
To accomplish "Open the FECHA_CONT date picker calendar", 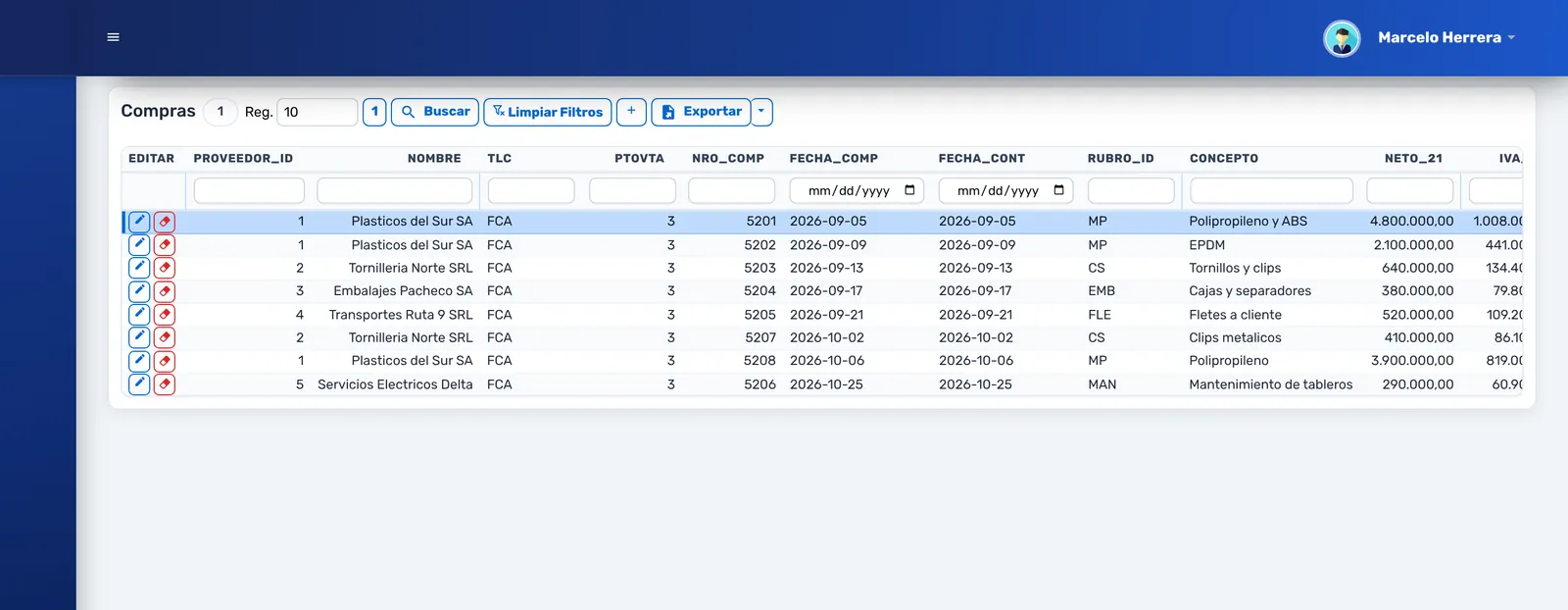I will [1058, 190].
